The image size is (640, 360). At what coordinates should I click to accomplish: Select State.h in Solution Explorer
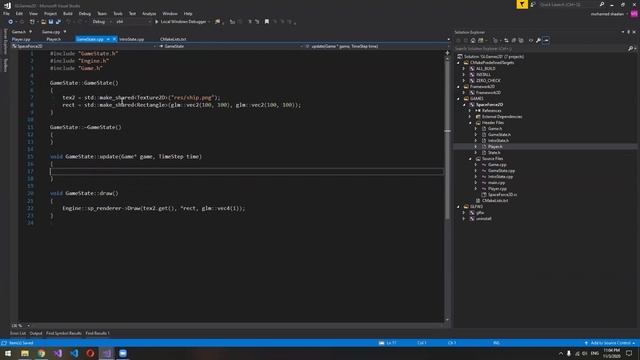(x=494, y=153)
